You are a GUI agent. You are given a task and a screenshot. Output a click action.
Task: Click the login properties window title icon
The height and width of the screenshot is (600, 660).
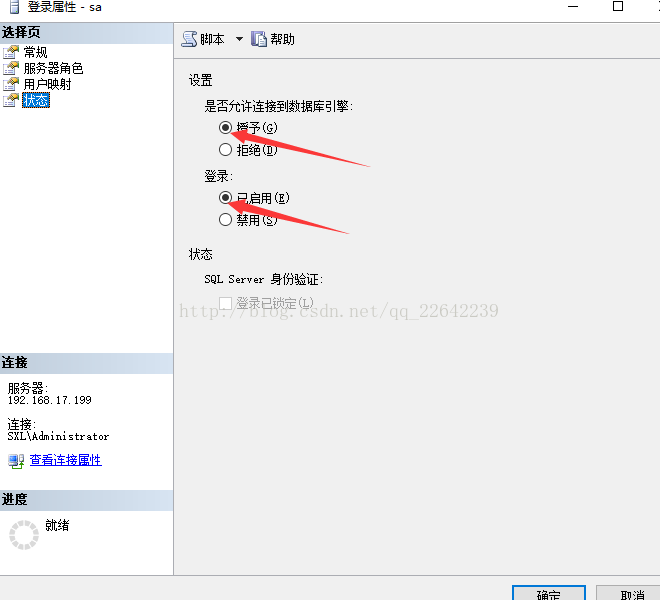(x=14, y=6)
